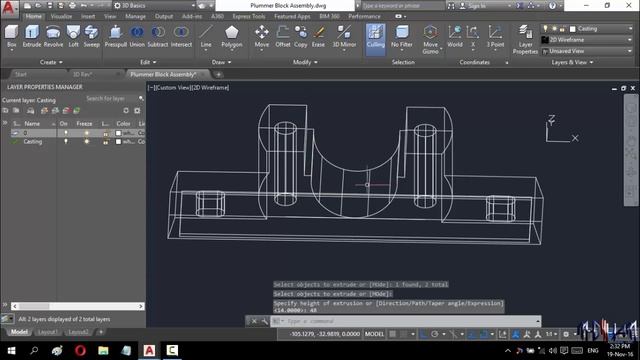Add a new drawing tab with plus
640x360 pixels.
tap(218, 74)
